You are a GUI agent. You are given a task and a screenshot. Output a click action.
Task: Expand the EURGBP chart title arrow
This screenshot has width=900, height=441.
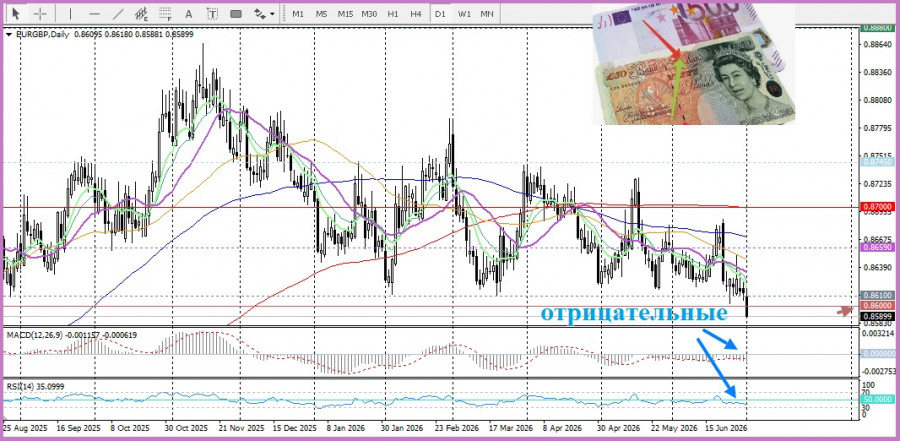click(x=9, y=34)
